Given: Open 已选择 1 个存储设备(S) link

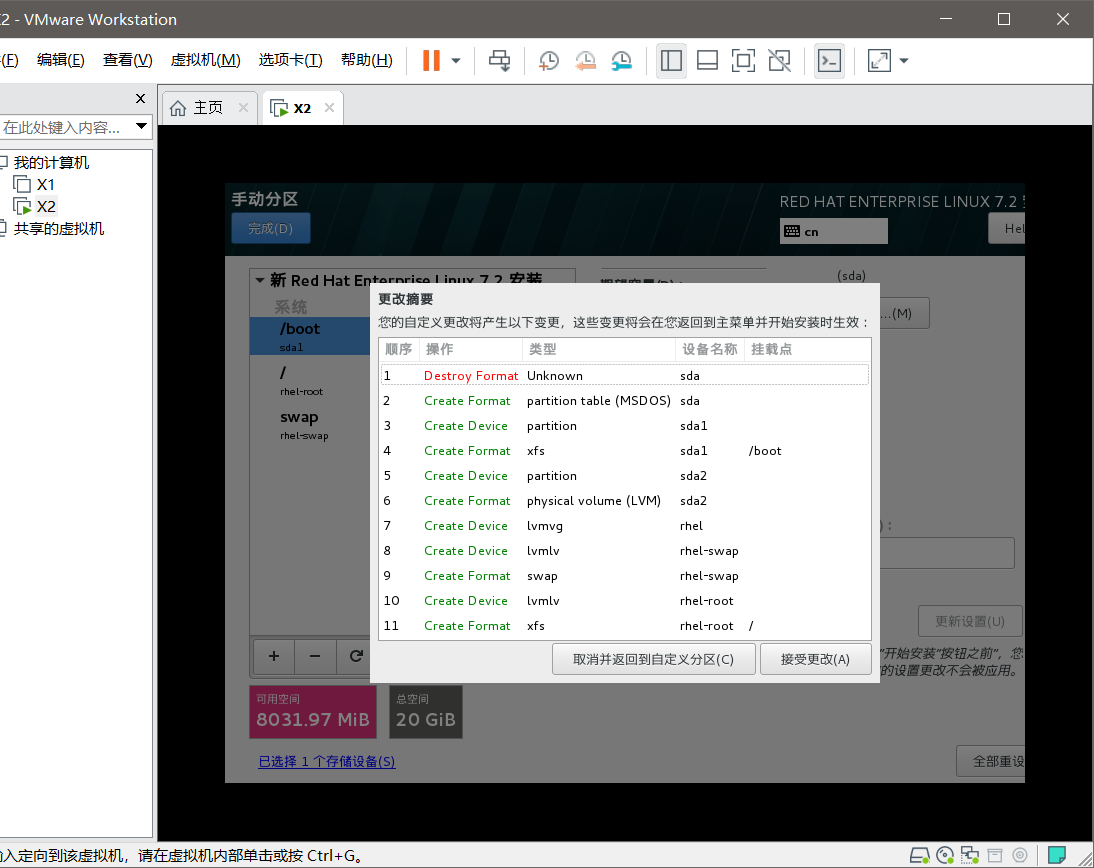Looking at the screenshot, I should click(327, 761).
